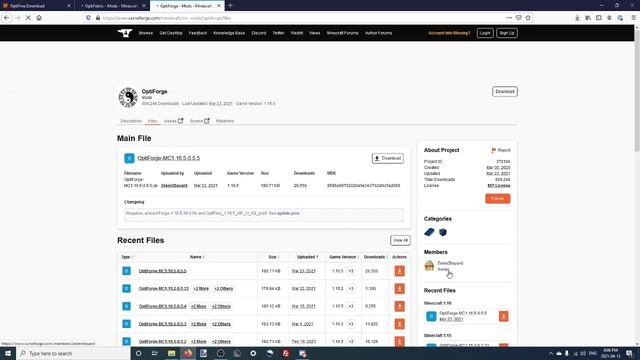Open the update post link in the changelog
Screen dimensions: 640x360
288,213
